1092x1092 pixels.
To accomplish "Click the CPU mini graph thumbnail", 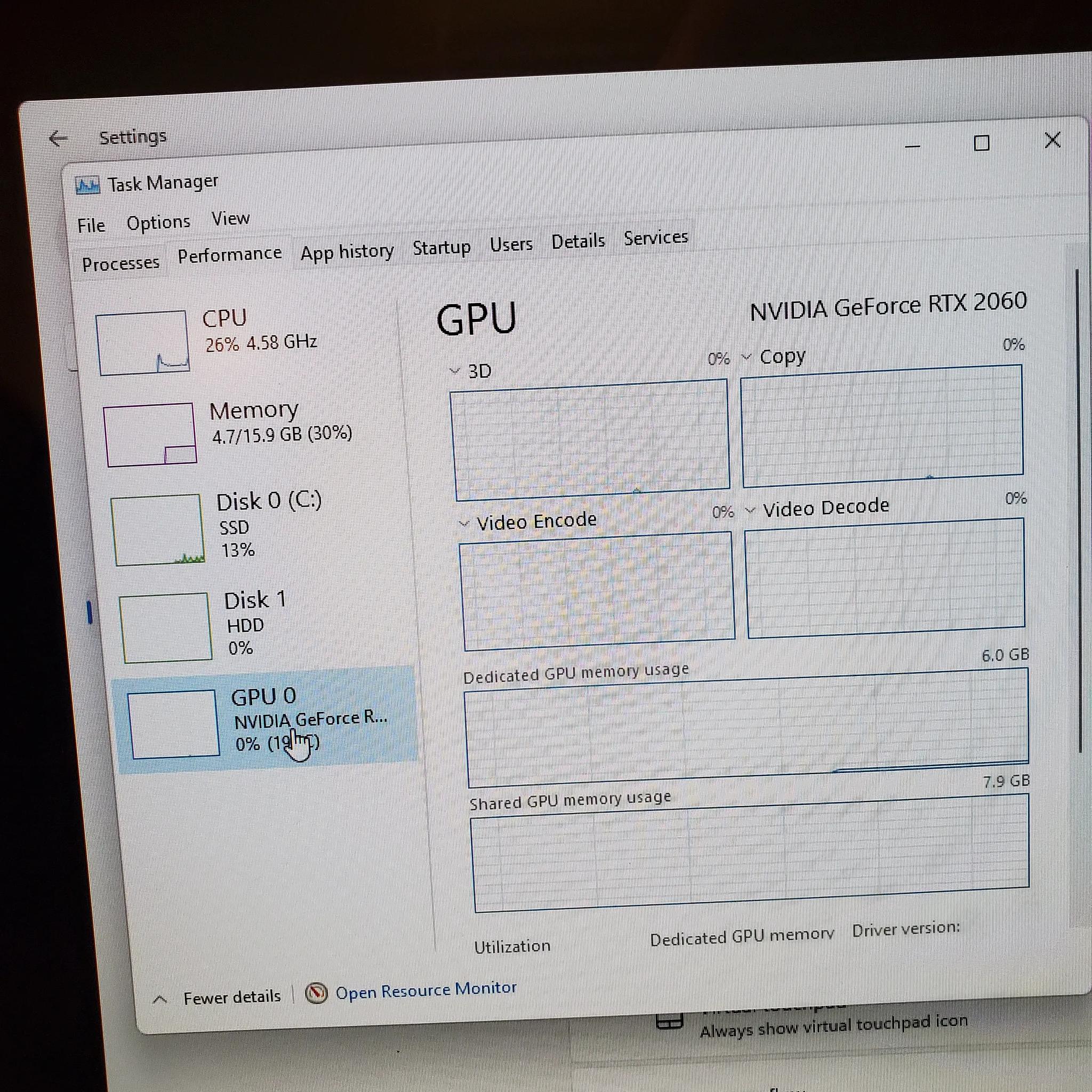I will coord(142,342).
